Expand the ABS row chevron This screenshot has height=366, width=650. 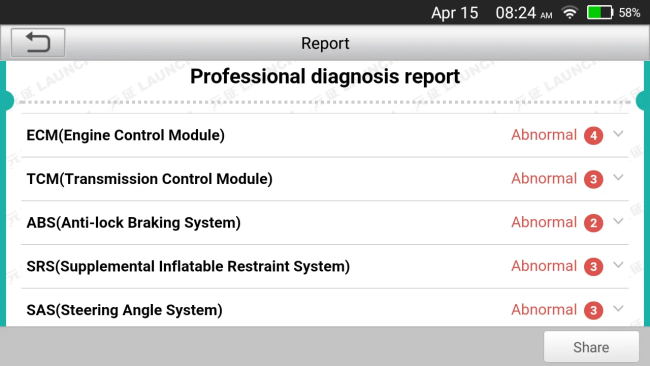[618, 221]
